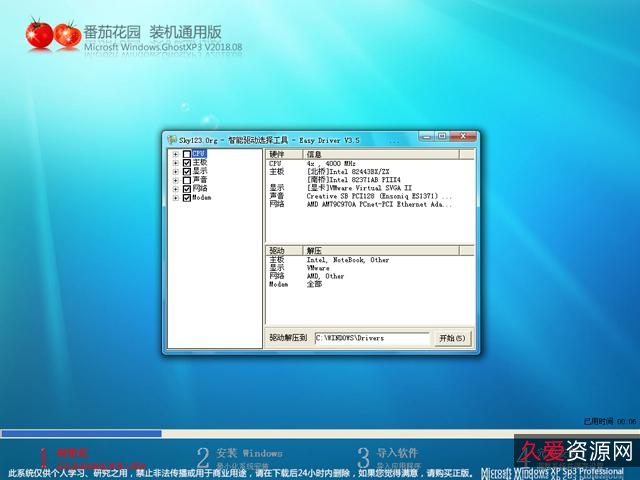
Task: Select the VMware extract driver row
Action: coord(369,268)
